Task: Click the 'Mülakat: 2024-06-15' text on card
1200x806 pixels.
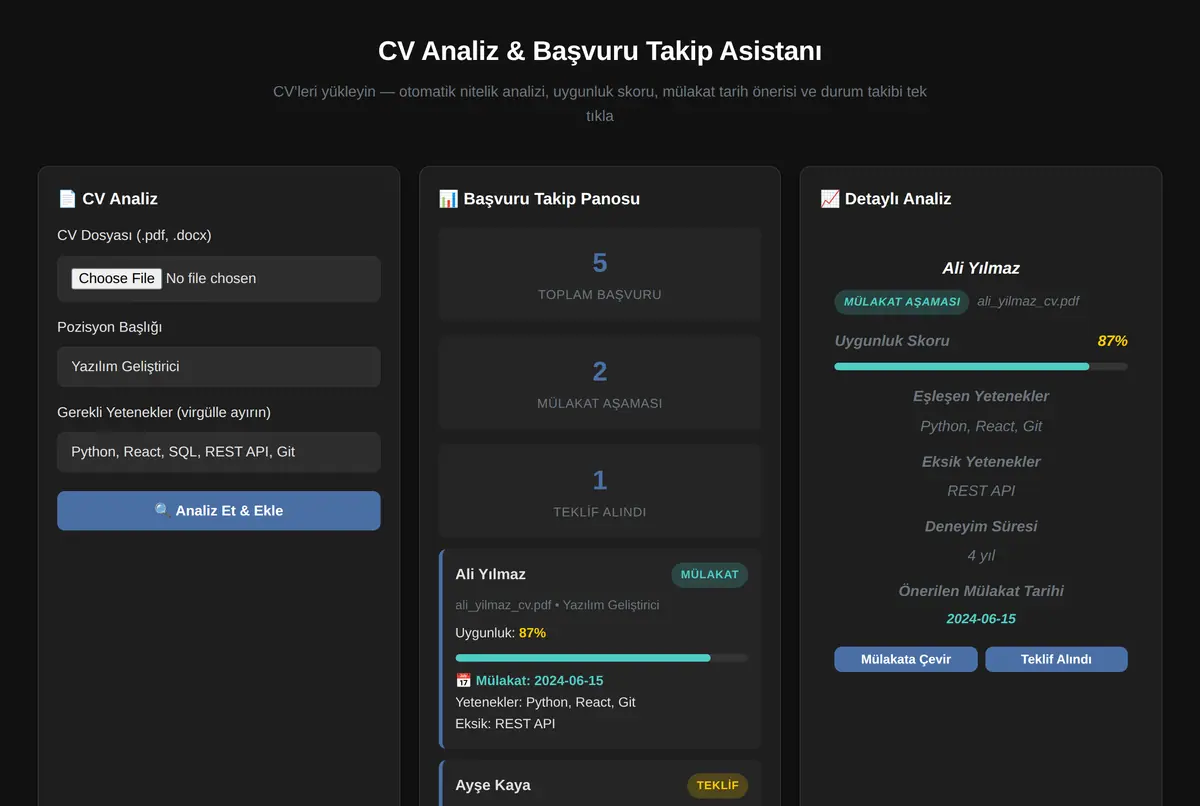Action: [x=539, y=680]
